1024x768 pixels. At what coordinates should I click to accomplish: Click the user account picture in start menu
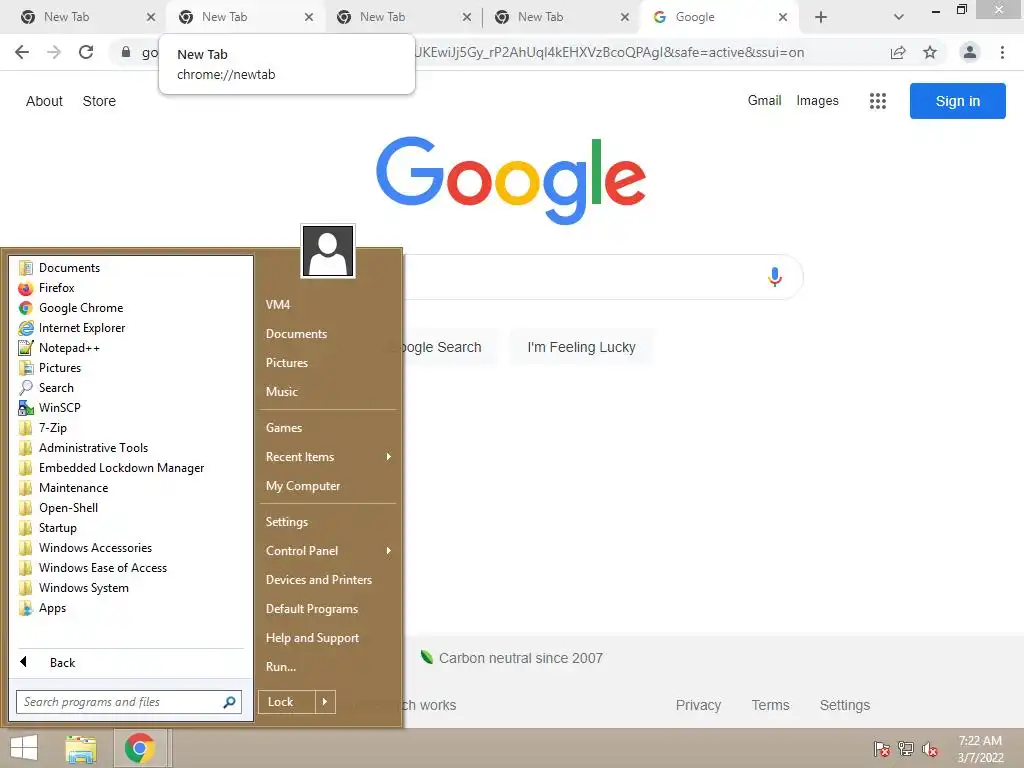328,251
